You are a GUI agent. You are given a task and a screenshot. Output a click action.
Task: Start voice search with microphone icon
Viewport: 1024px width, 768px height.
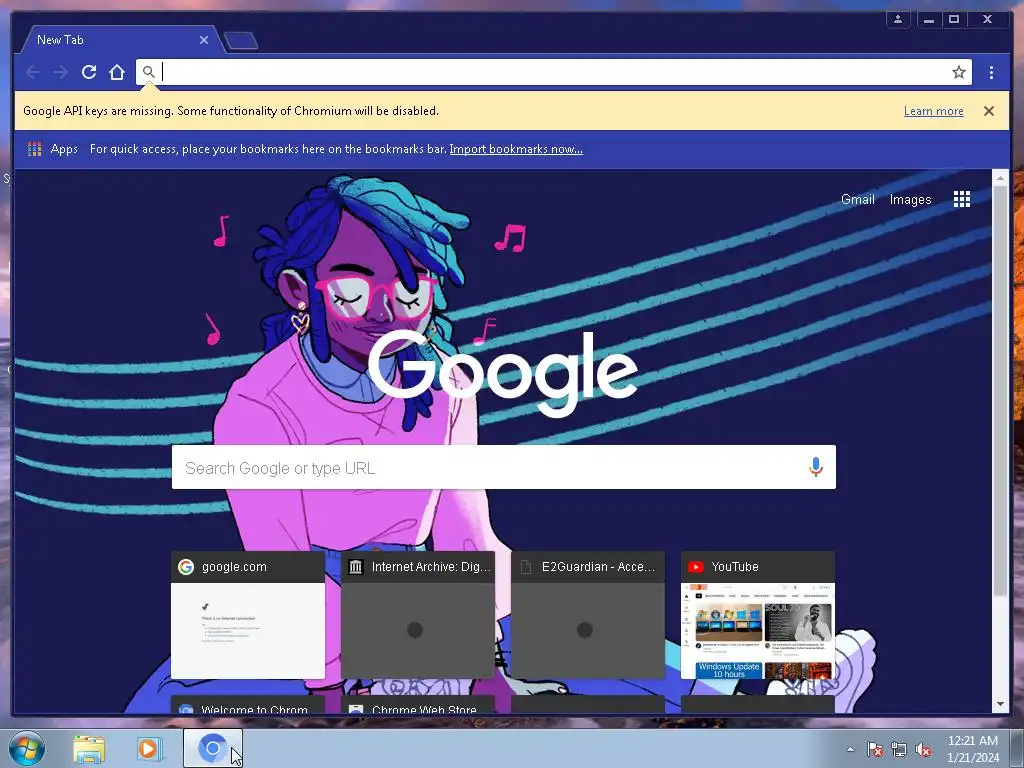(815, 467)
